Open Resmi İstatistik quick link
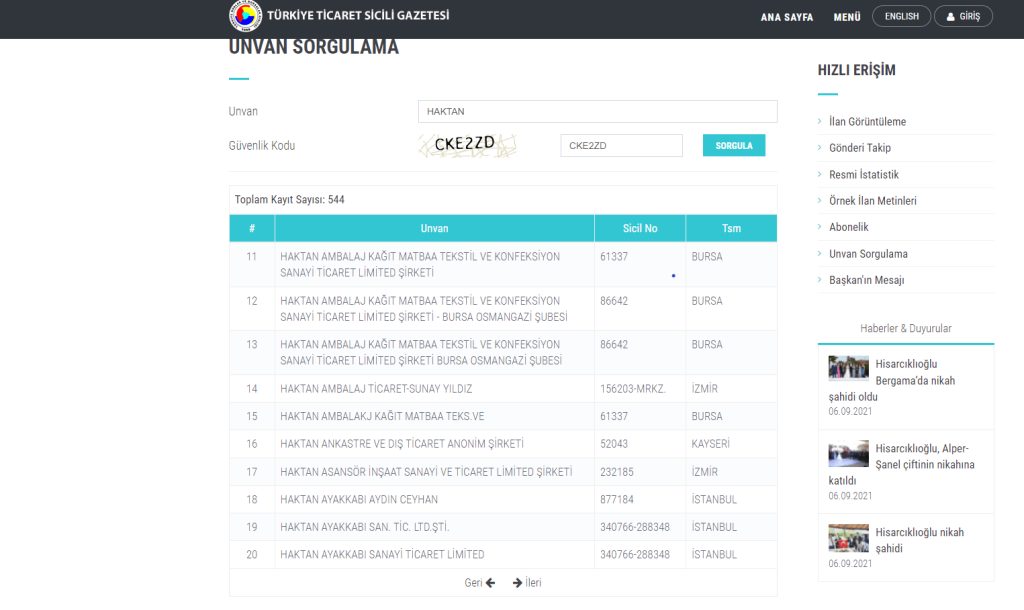The width and height of the screenshot is (1024, 610). coord(864,174)
